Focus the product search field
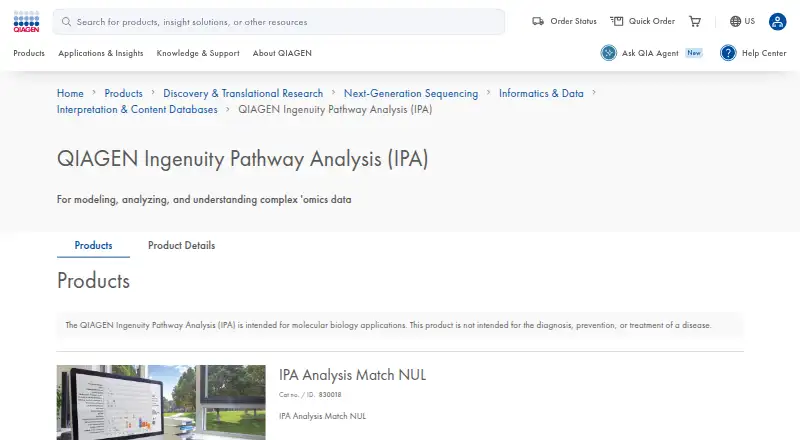Screen dimensions: 800x440 click(279, 22)
